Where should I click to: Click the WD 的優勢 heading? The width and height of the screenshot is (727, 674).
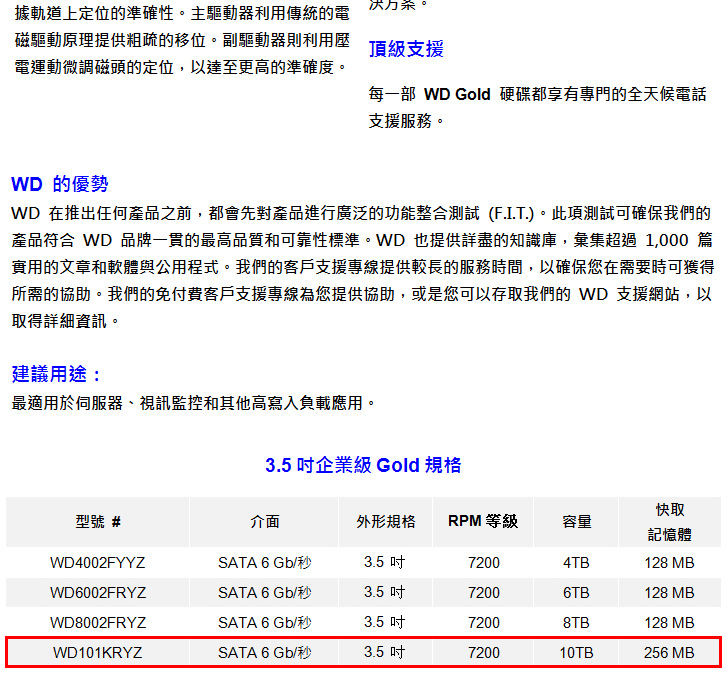point(59,184)
